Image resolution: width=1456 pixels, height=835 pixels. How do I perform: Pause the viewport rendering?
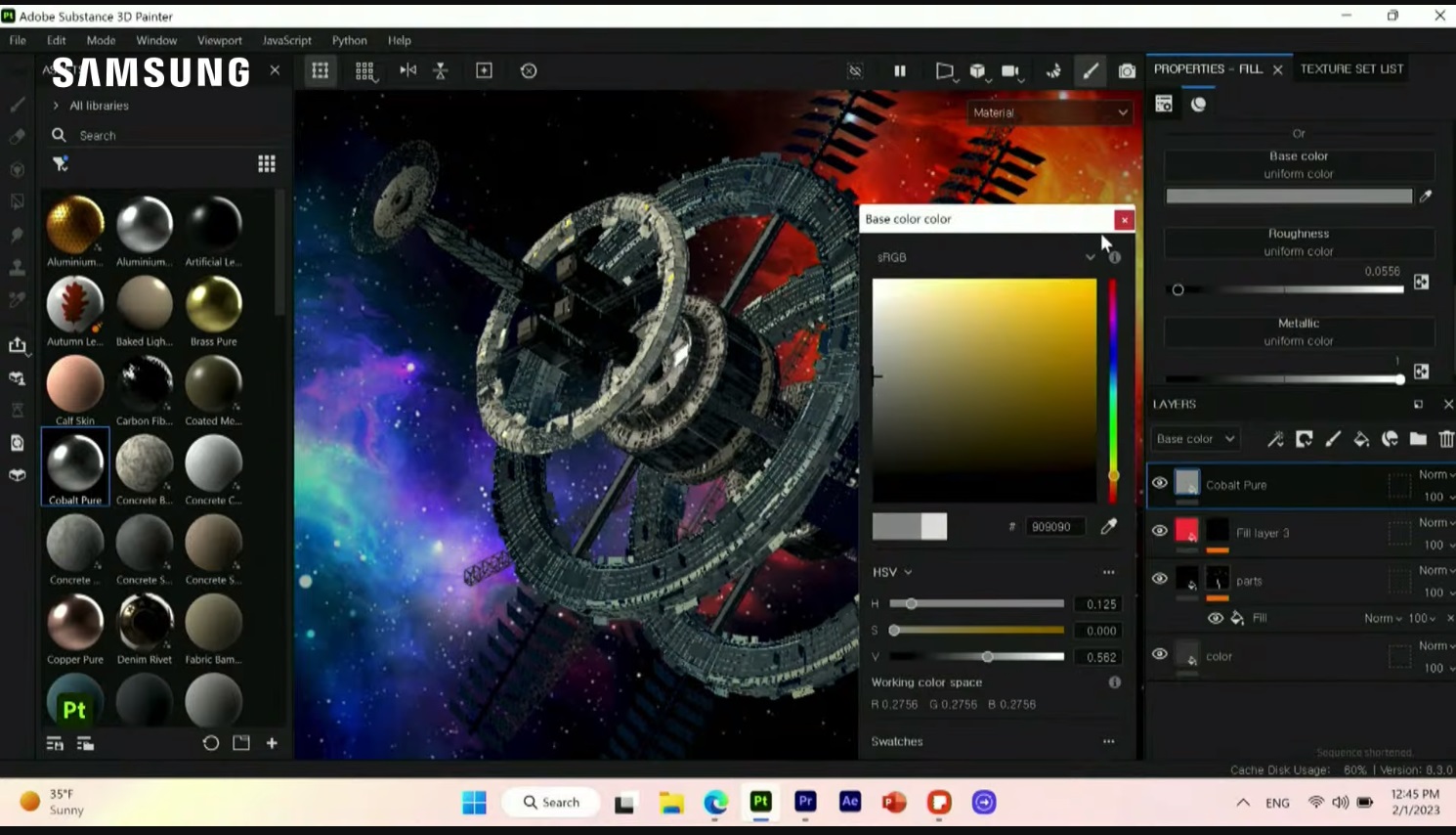pyautogui.click(x=900, y=70)
